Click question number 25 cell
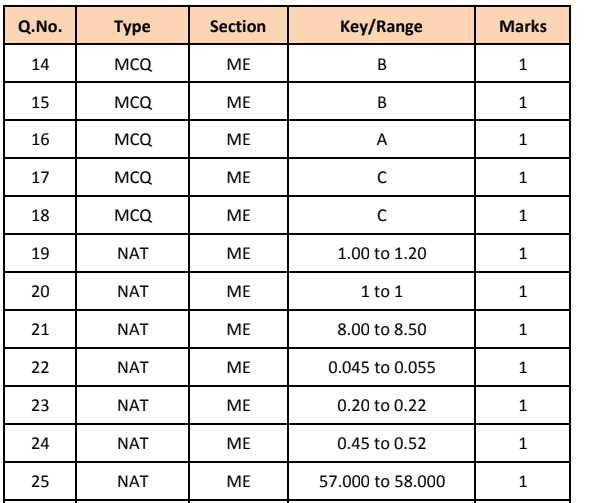 click(x=40, y=481)
